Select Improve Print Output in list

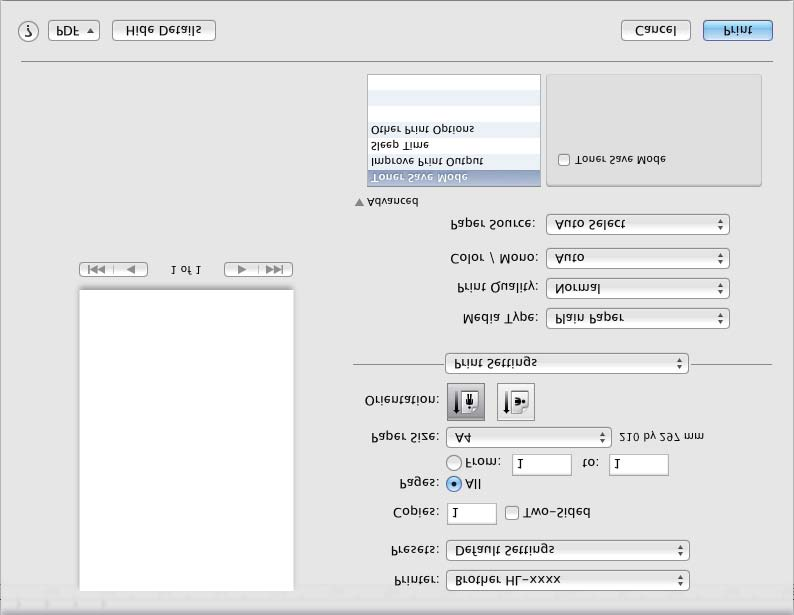tap(454, 161)
